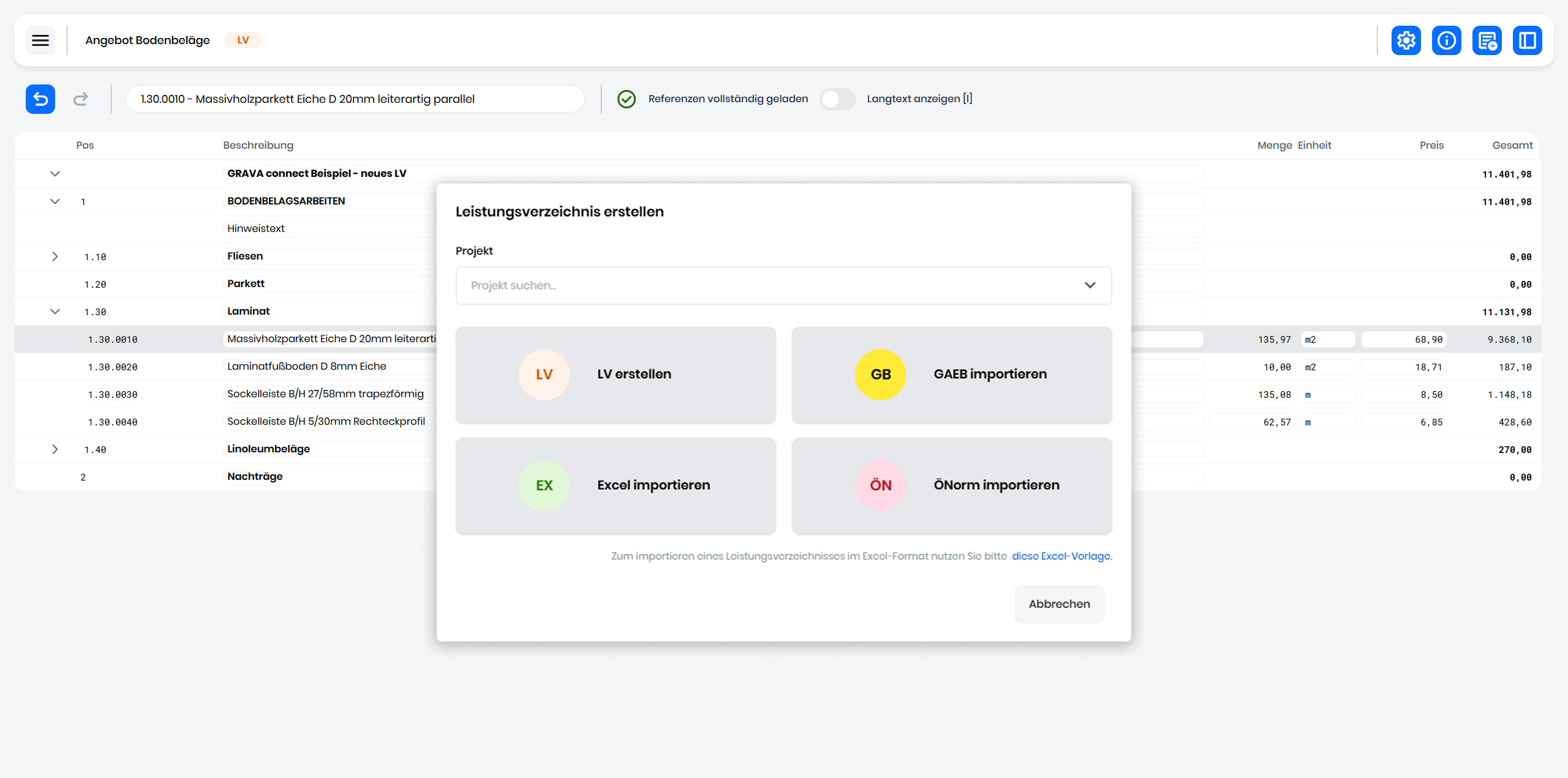Click Laminat total 11.131,98
The image size is (1568, 778).
pos(1507,312)
